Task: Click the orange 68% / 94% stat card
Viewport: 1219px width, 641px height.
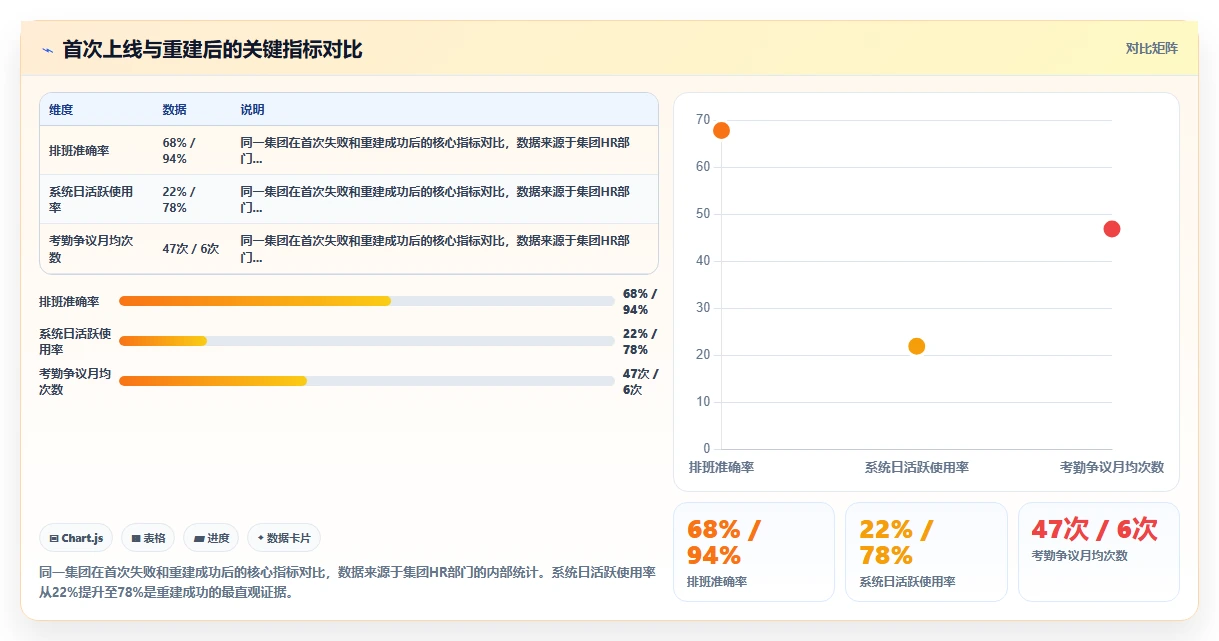Action: click(754, 552)
